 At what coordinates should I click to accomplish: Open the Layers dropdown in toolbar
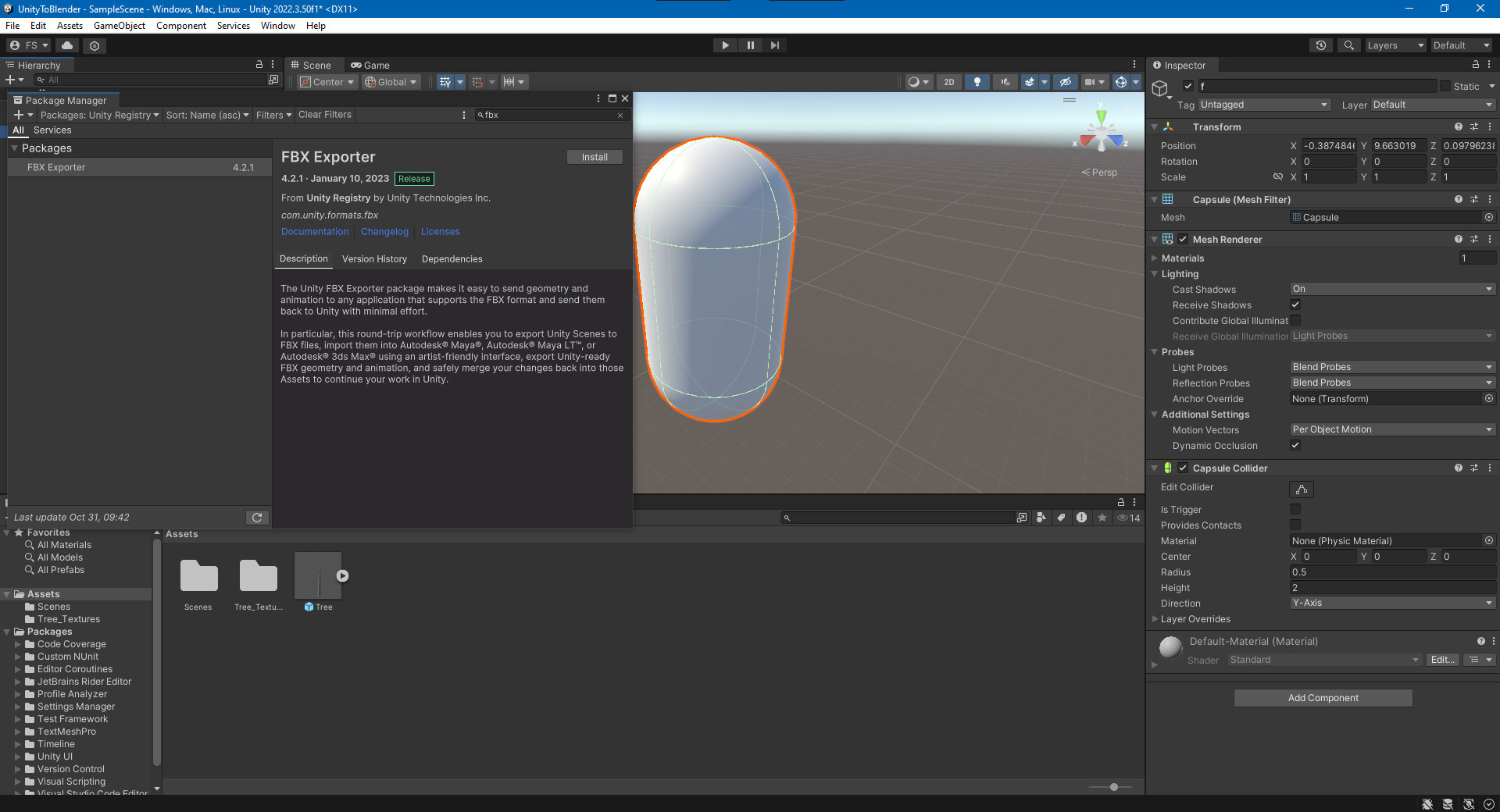[x=1395, y=45]
